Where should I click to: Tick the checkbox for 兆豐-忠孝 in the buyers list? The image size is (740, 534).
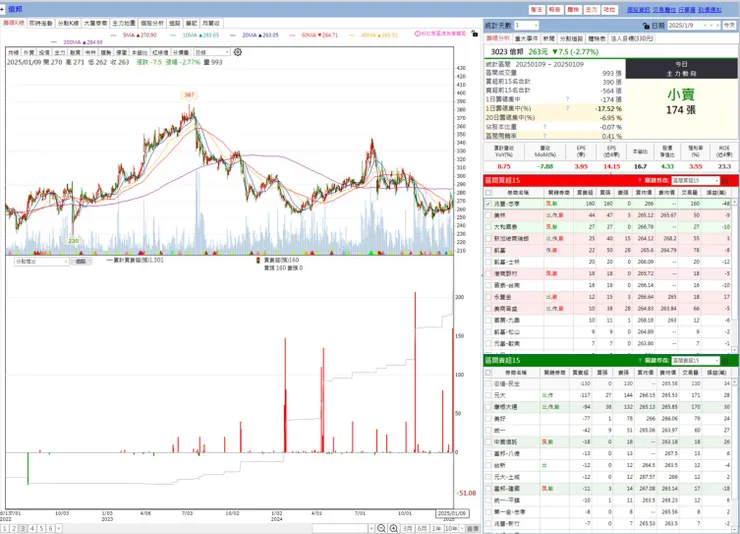[488, 204]
